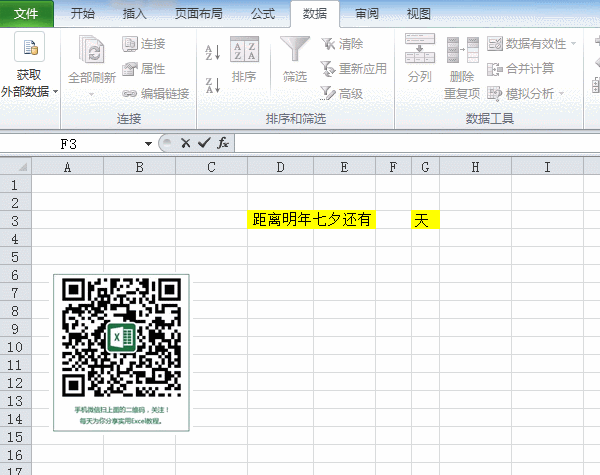The image size is (600, 475).
Task: Click 清除 clear filter
Action: coord(342,44)
